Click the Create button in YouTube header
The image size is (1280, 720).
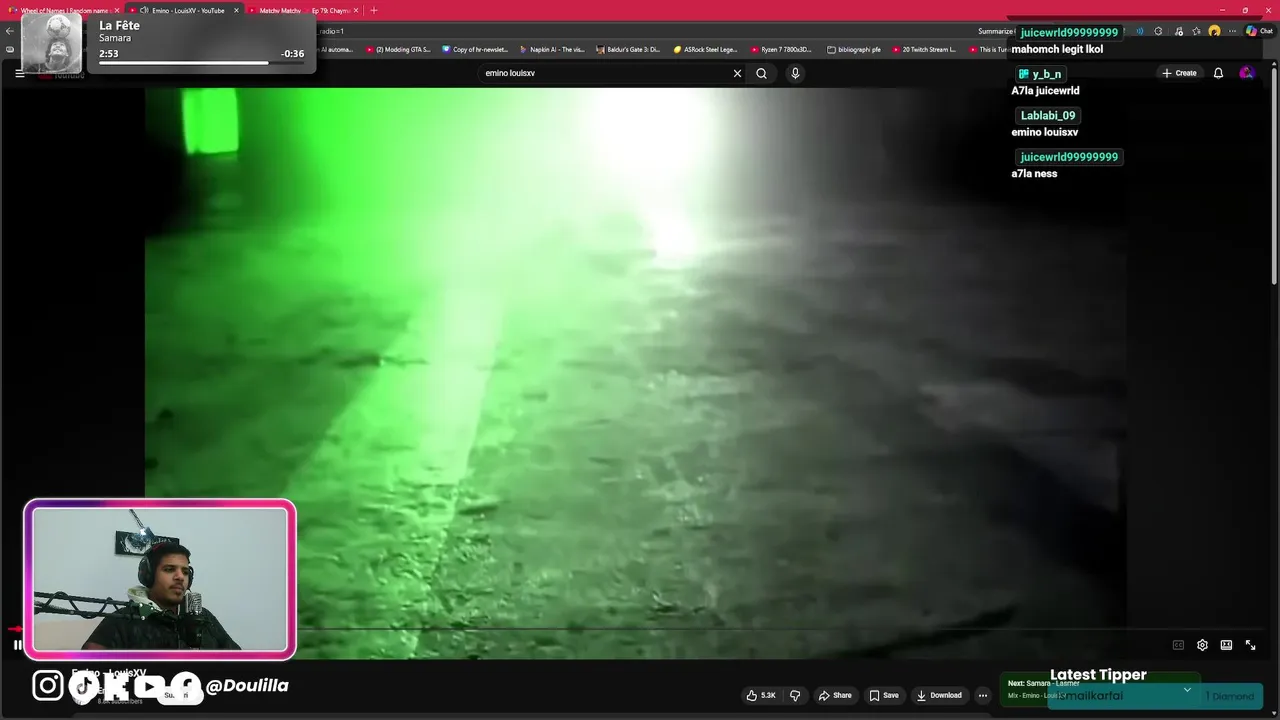pos(1179,73)
